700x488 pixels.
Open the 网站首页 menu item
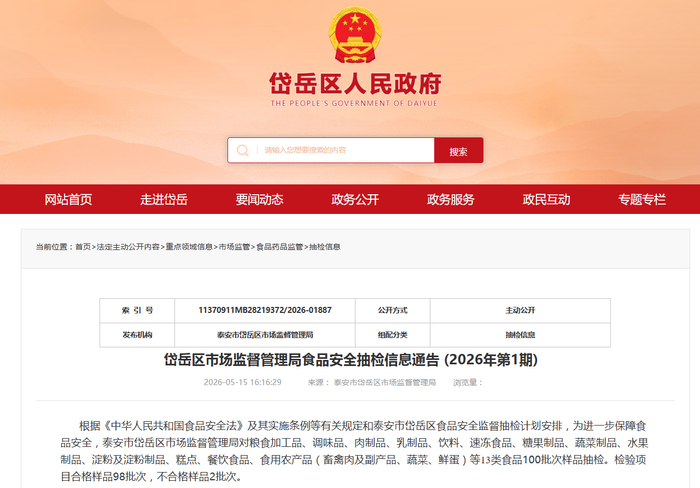(68, 199)
